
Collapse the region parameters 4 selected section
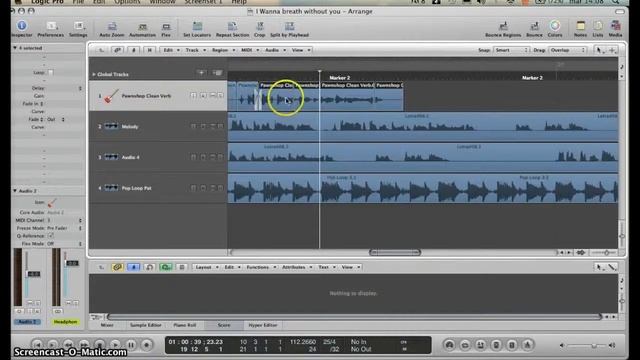point(15,48)
